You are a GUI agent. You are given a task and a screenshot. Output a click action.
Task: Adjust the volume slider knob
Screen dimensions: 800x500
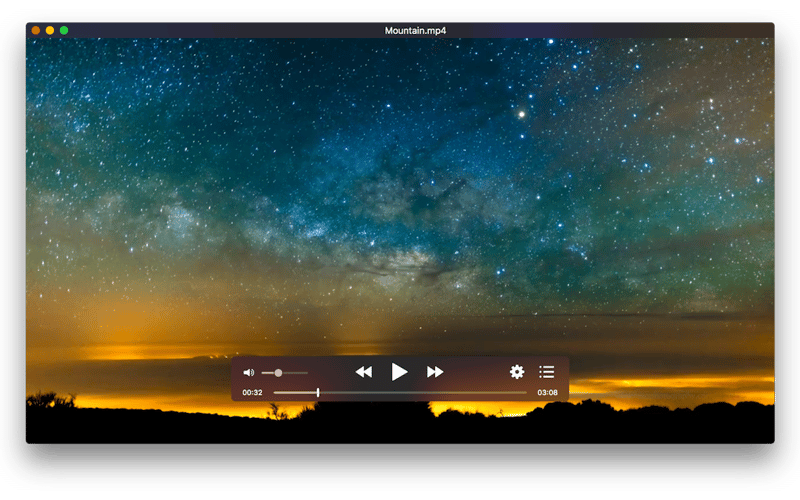(x=278, y=373)
